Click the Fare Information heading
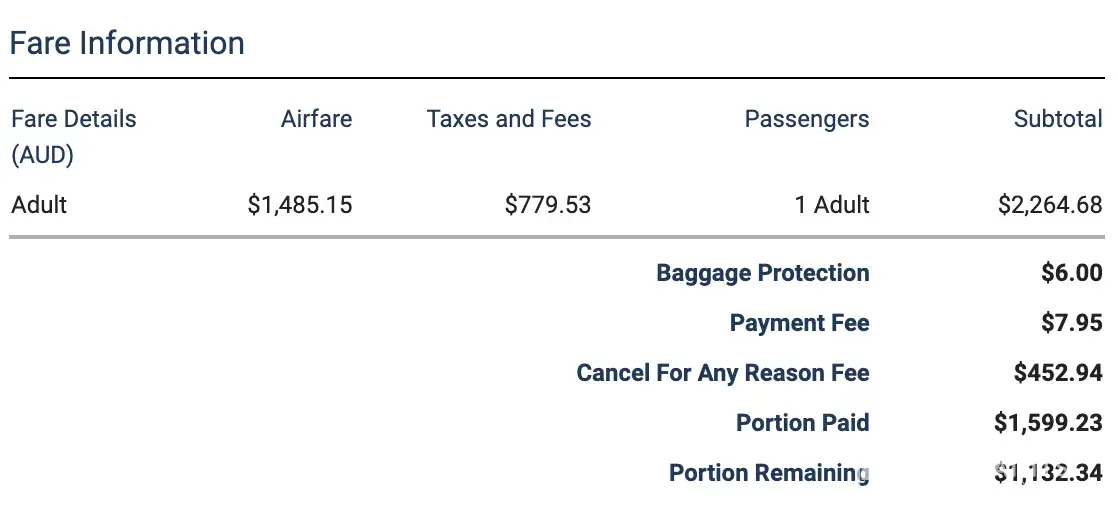The image size is (1118, 522). coord(127,43)
